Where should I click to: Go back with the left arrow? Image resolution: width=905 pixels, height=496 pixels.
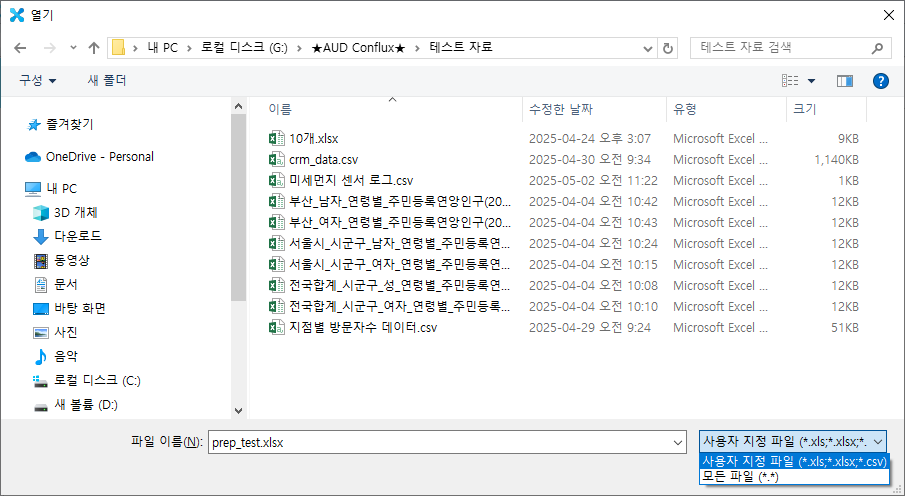click(x=20, y=48)
